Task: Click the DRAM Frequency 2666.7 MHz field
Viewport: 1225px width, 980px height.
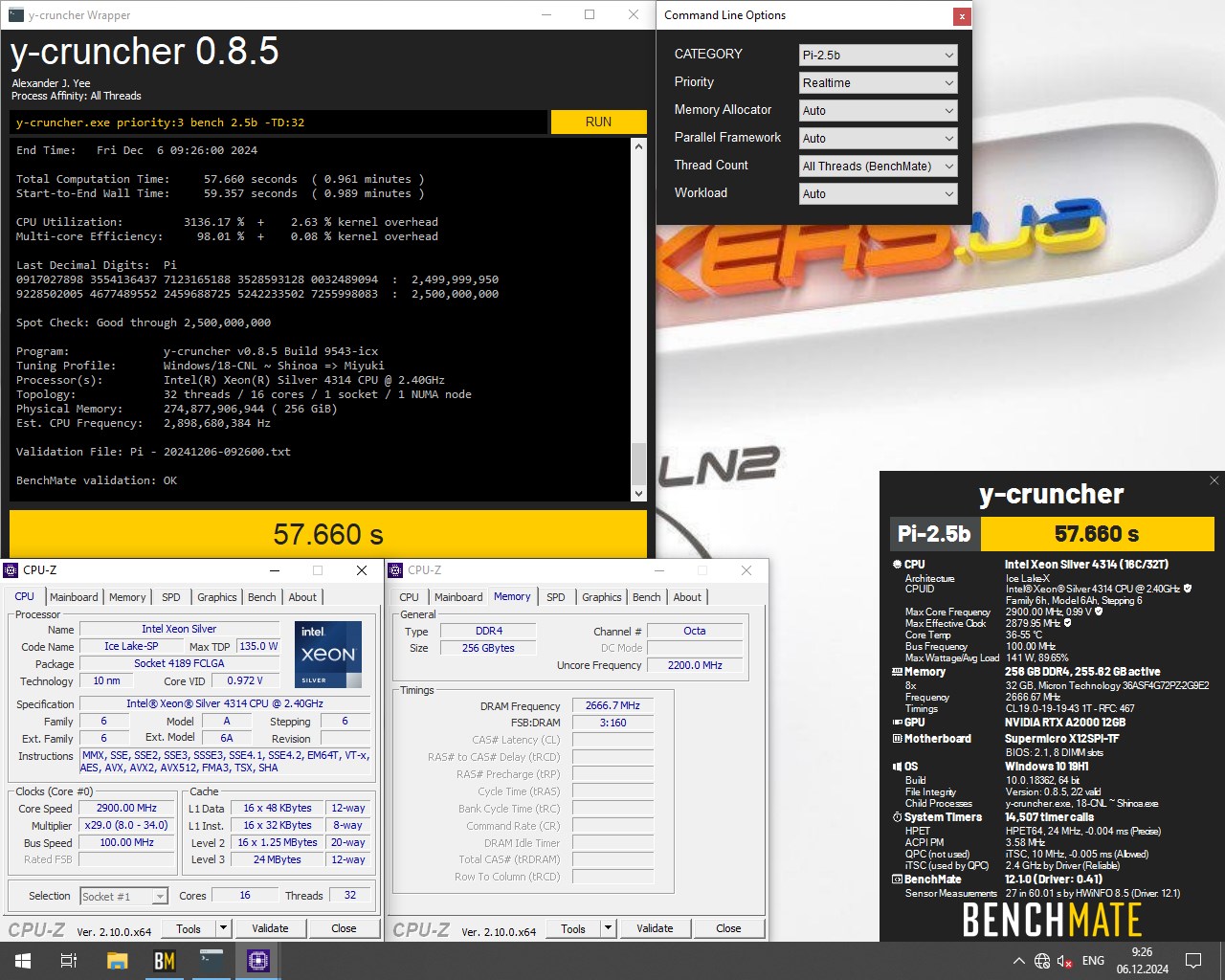Action: click(612, 705)
